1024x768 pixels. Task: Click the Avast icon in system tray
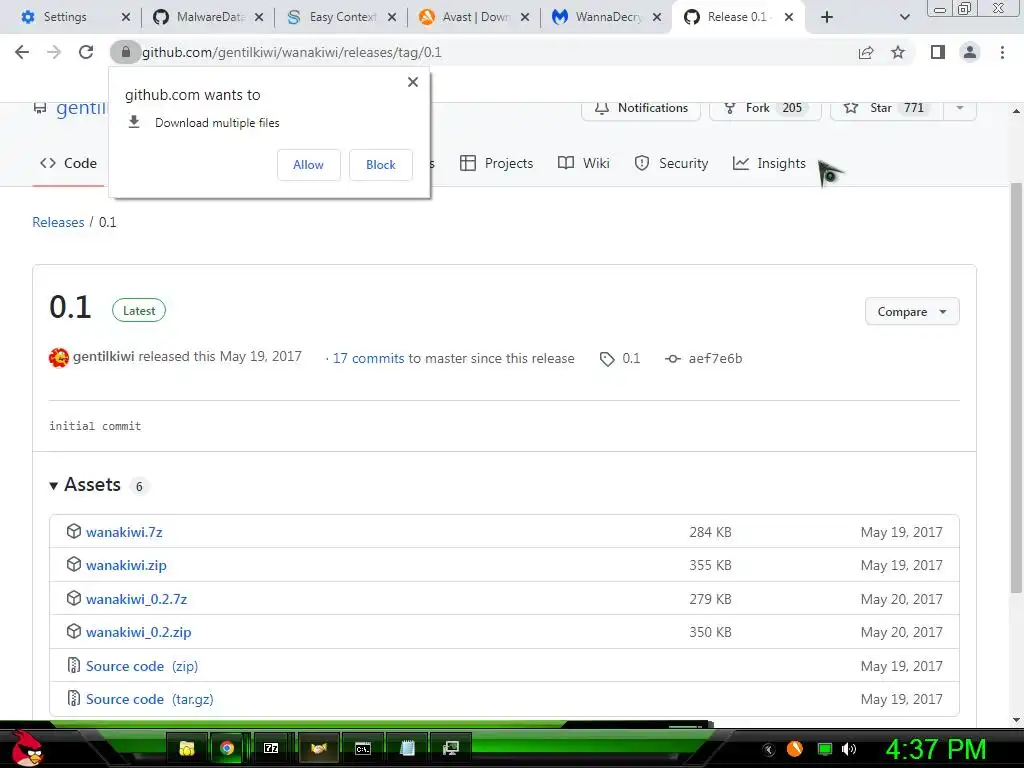click(x=794, y=748)
